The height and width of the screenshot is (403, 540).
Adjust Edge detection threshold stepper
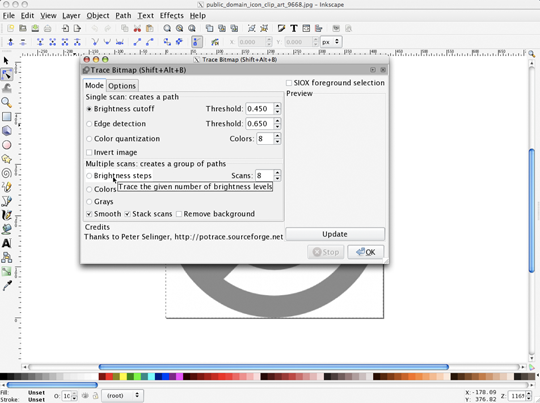[277, 124]
